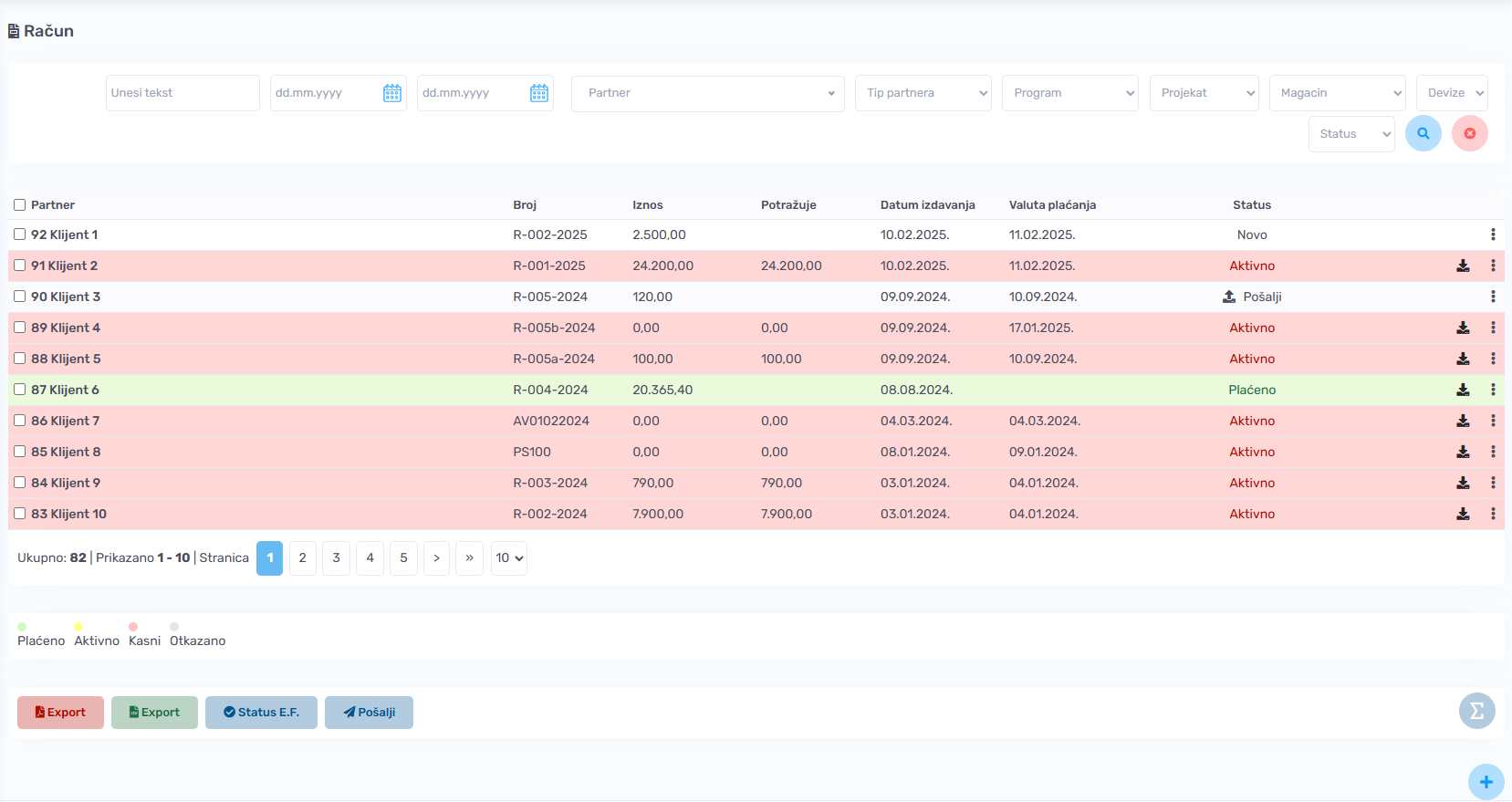Open the first date calendar picker icon
1512x802 pixels.
pos(392,93)
